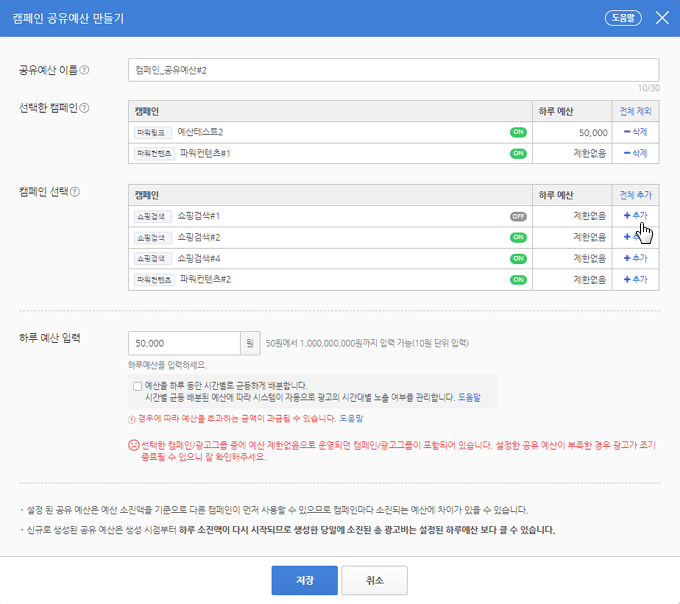Add 쇼핑검색#4 campaign to shared budget
The width and height of the screenshot is (680, 604).
(x=634, y=258)
